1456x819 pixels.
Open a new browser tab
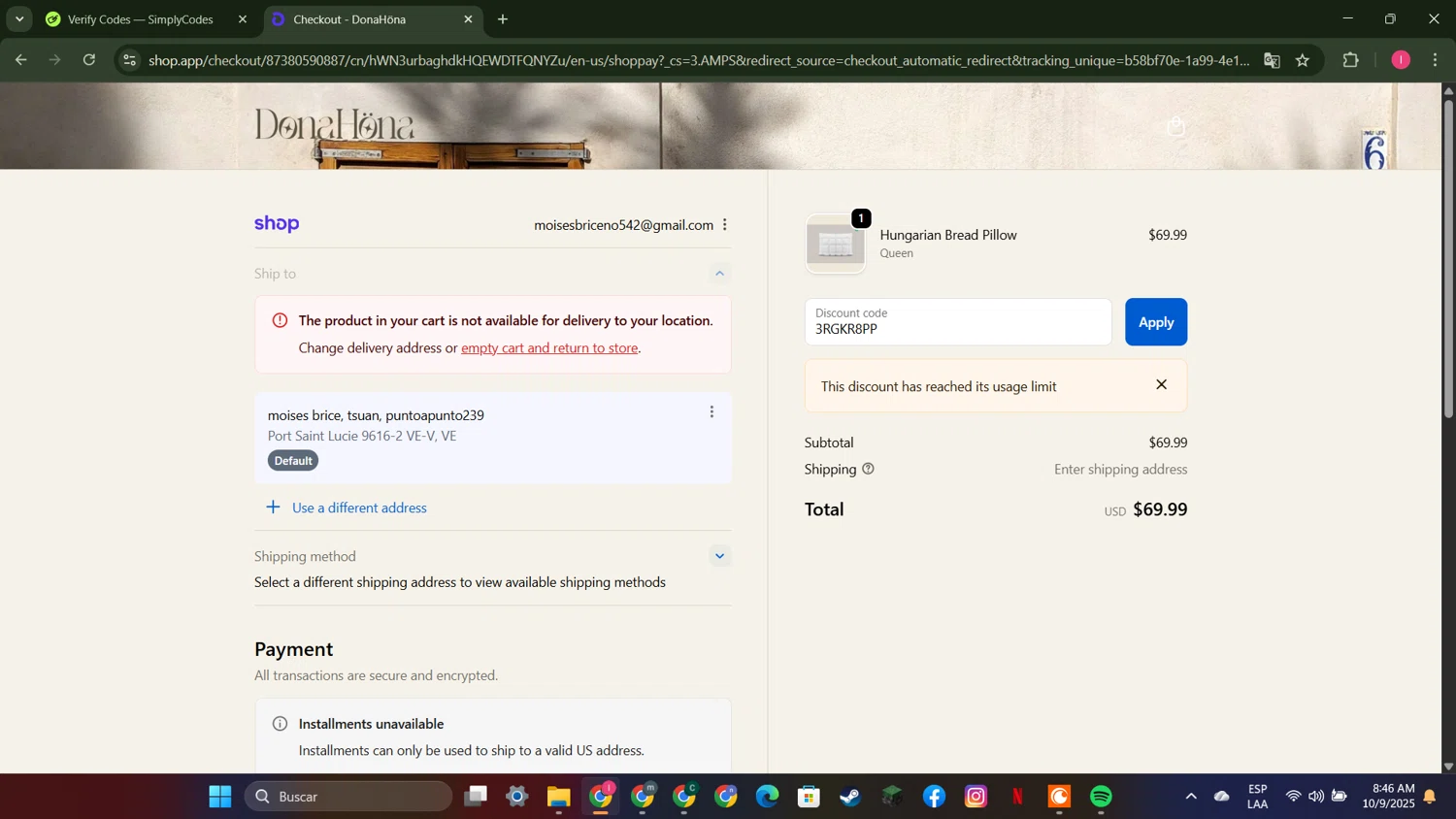point(503,19)
